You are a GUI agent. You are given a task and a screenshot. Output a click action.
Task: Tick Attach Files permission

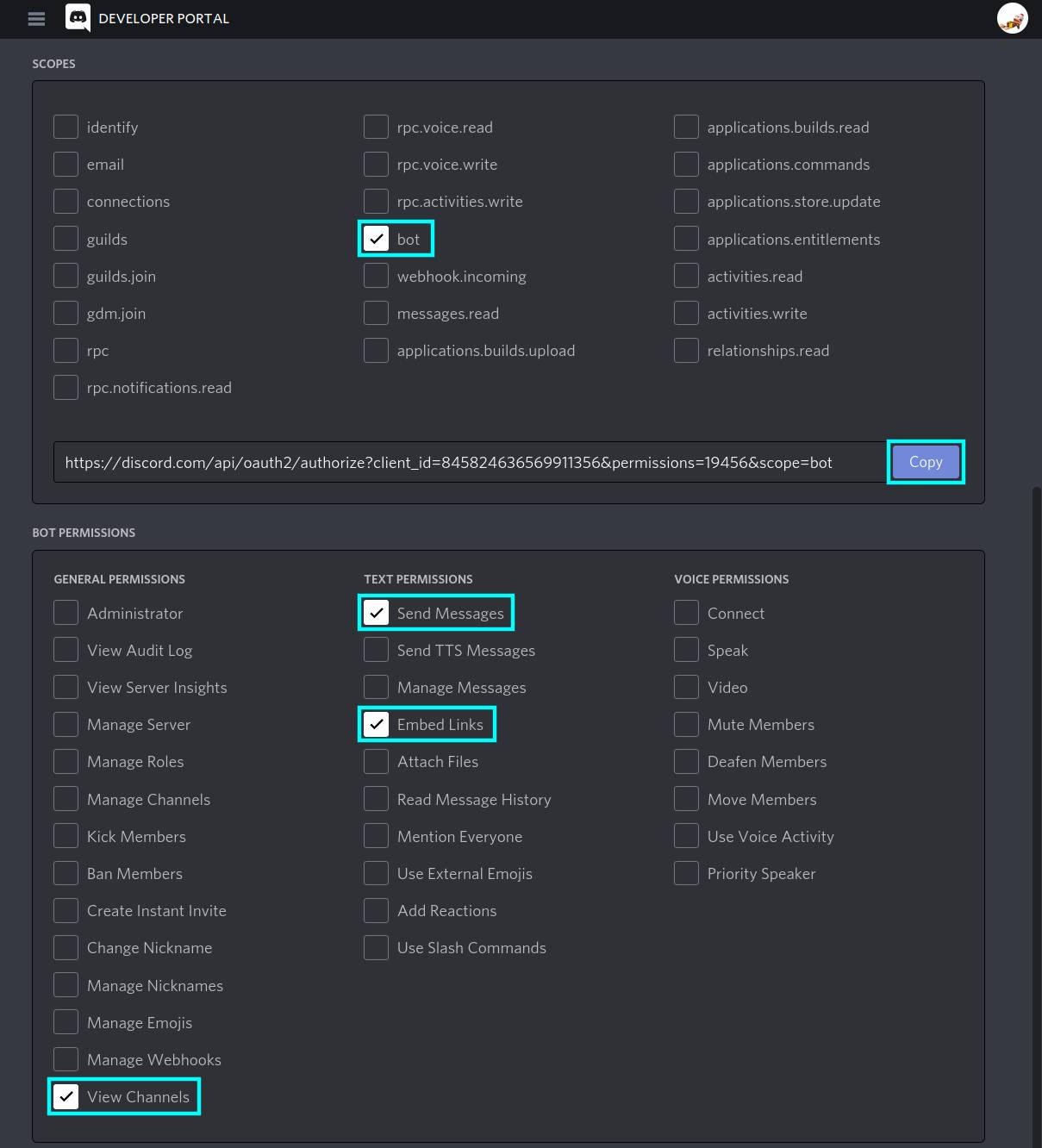[376, 761]
